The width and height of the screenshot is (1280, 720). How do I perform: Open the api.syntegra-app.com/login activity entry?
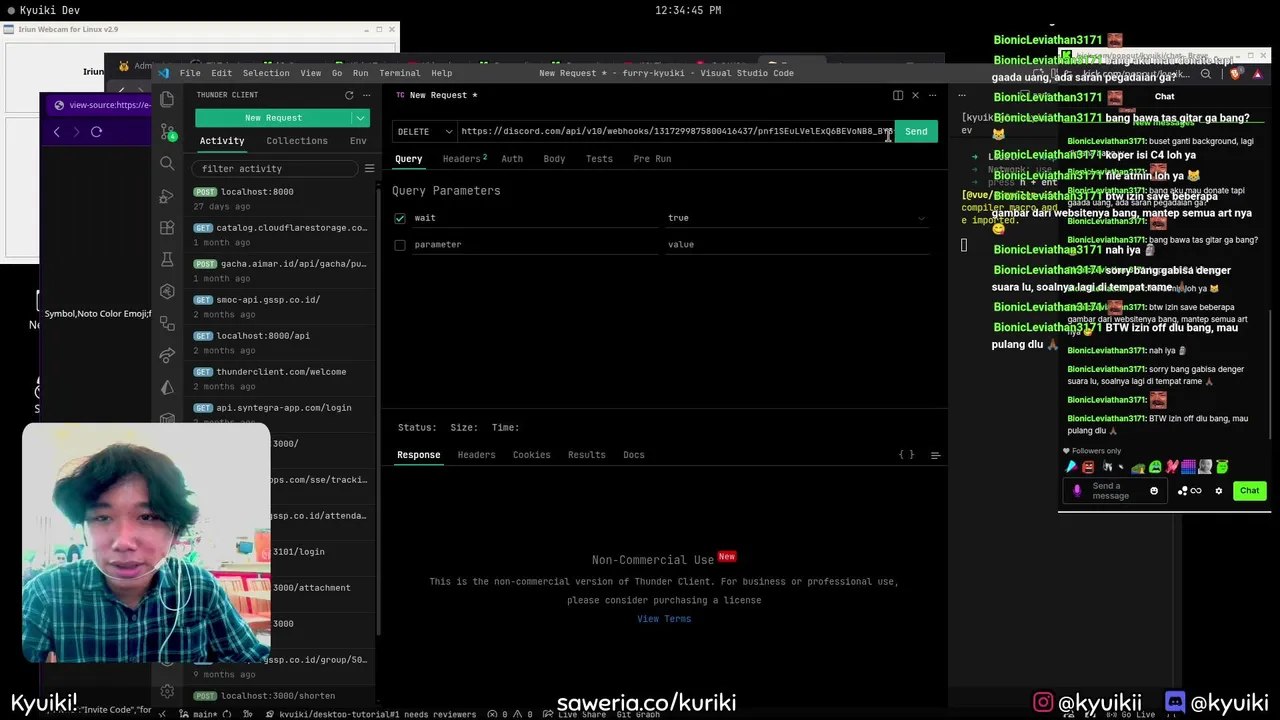tap(280, 414)
